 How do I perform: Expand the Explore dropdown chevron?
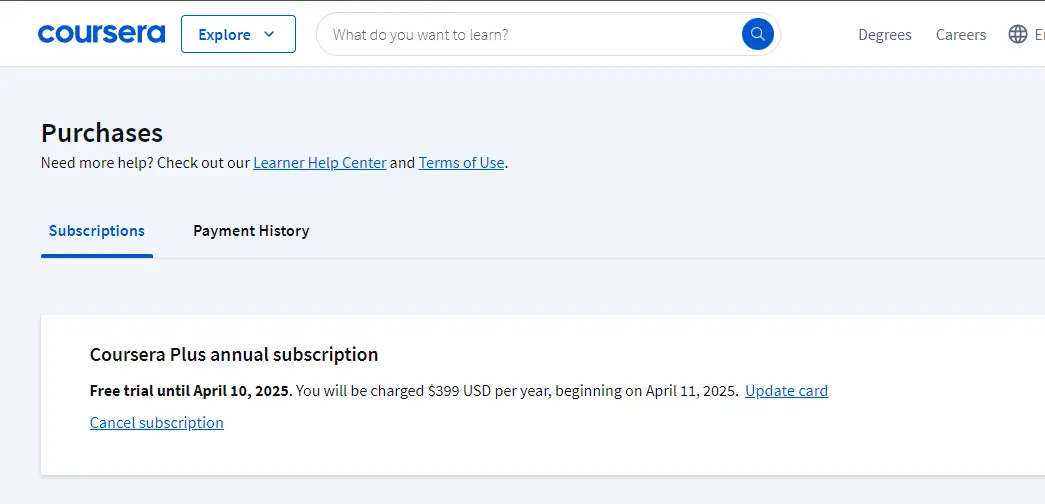point(269,34)
